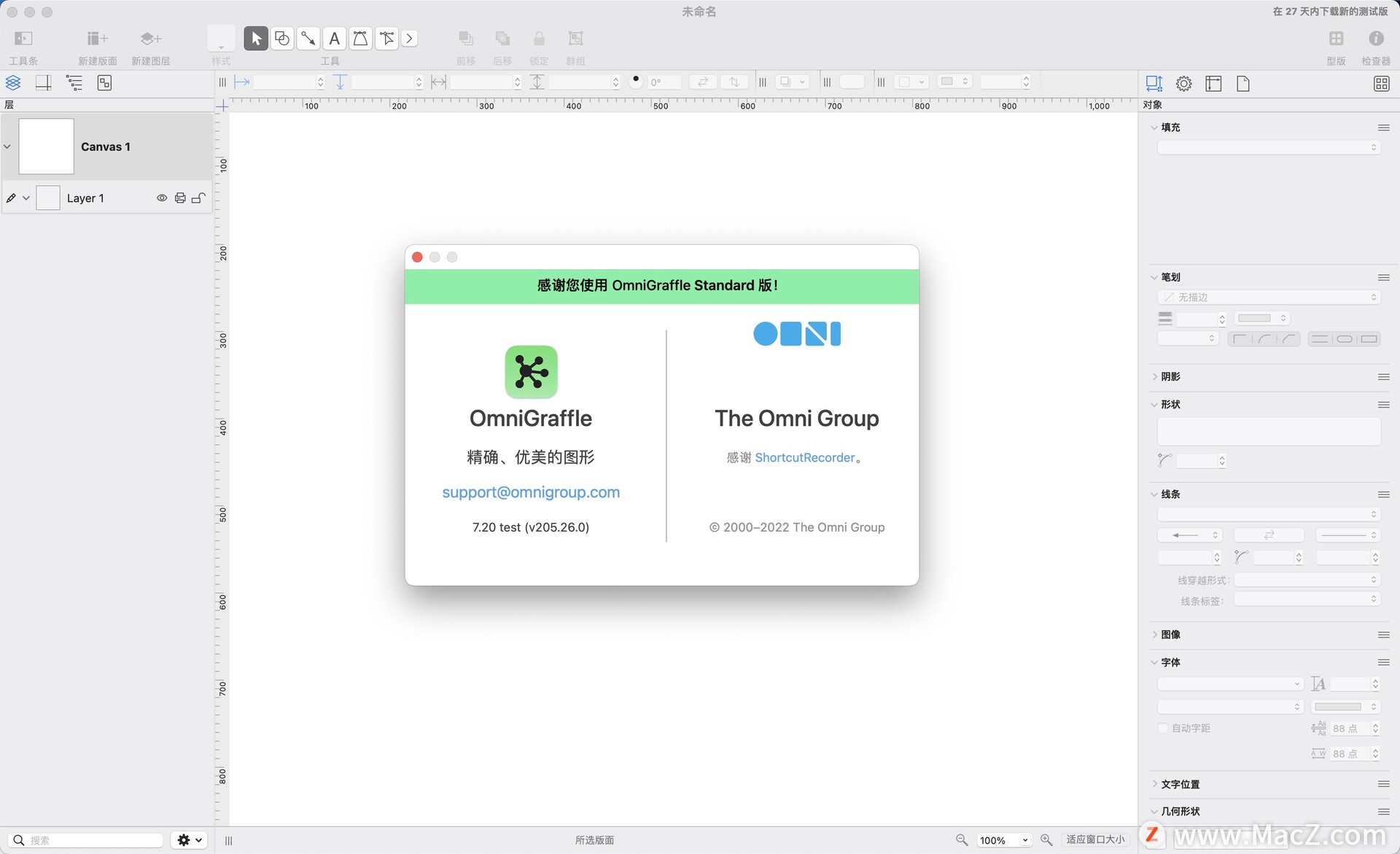
Task: Toggle Layer 1 lock icon
Action: tap(198, 198)
